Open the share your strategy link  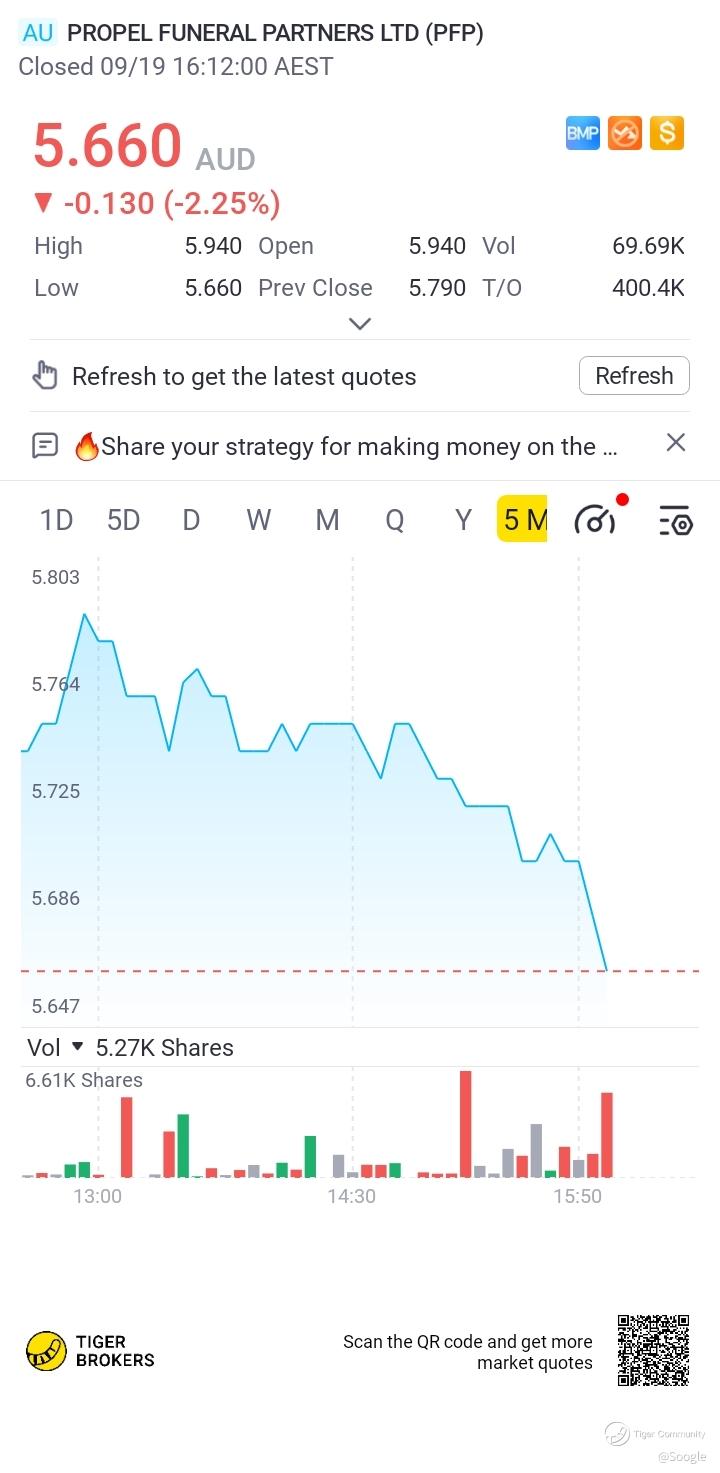pyautogui.click(x=358, y=446)
